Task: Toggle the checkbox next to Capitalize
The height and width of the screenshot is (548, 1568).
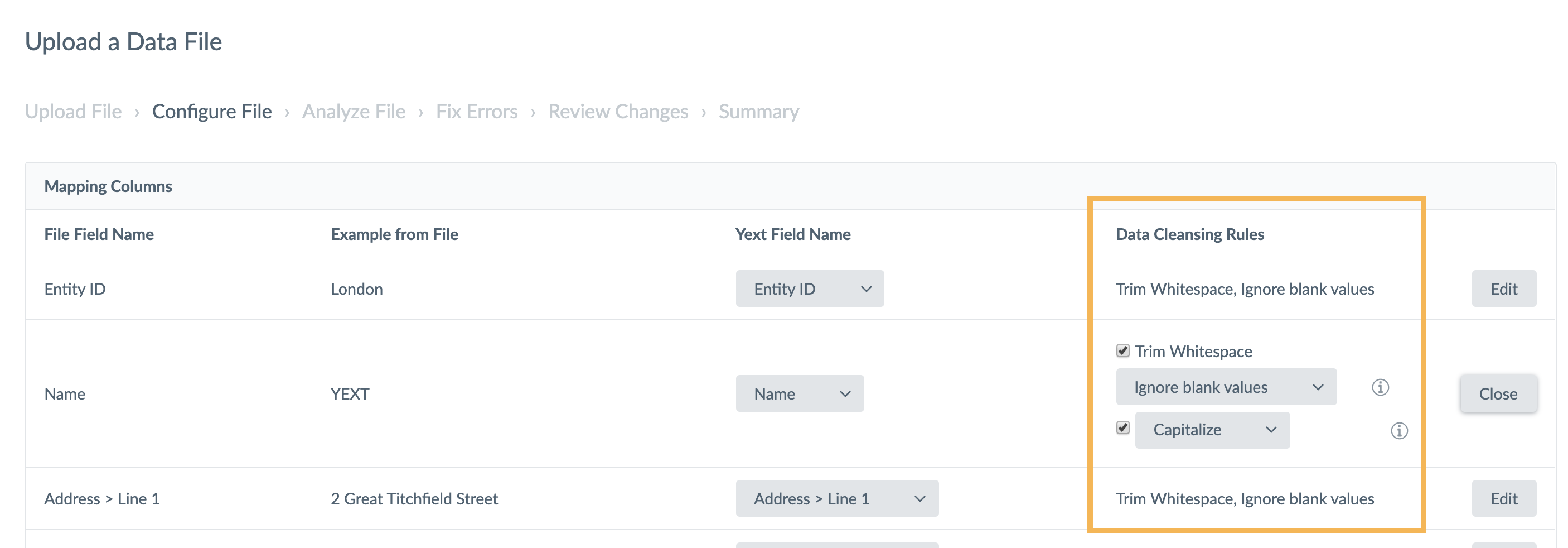Action: pos(1122,428)
